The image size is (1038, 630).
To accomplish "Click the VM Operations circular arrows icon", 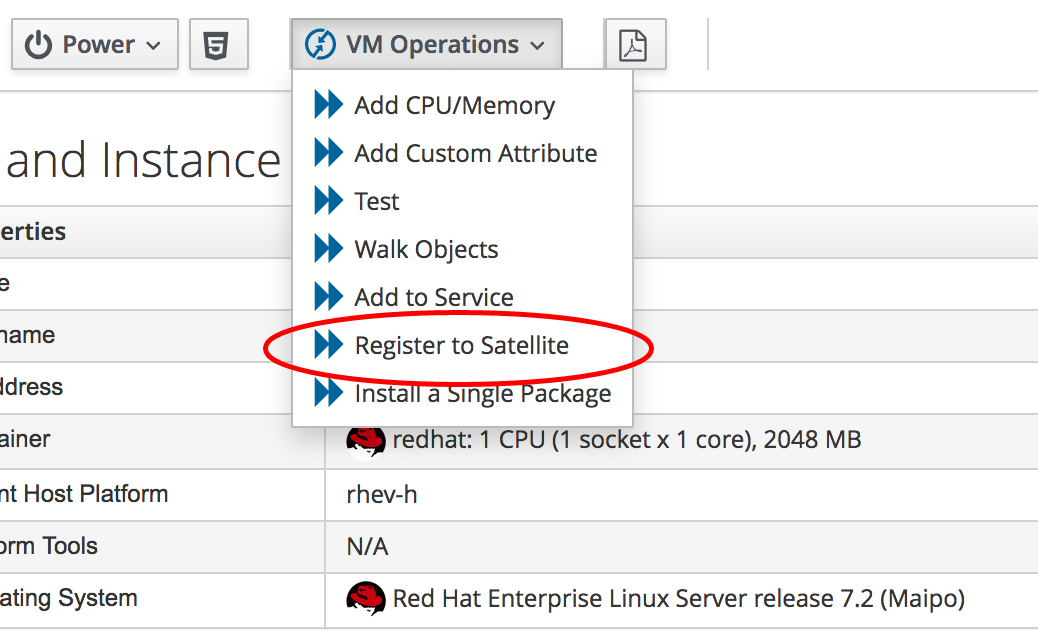I will click(x=320, y=45).
